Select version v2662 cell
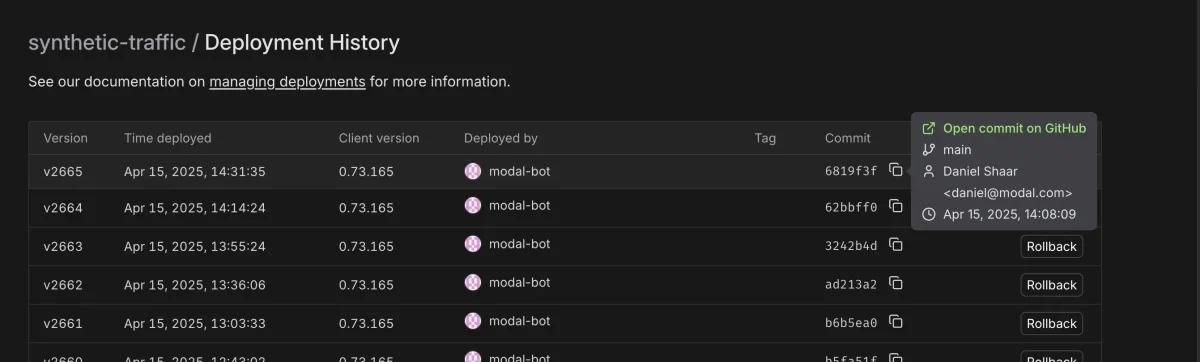Image resolution: width=1200 pixels, height=362 pixels. (63, 285)
